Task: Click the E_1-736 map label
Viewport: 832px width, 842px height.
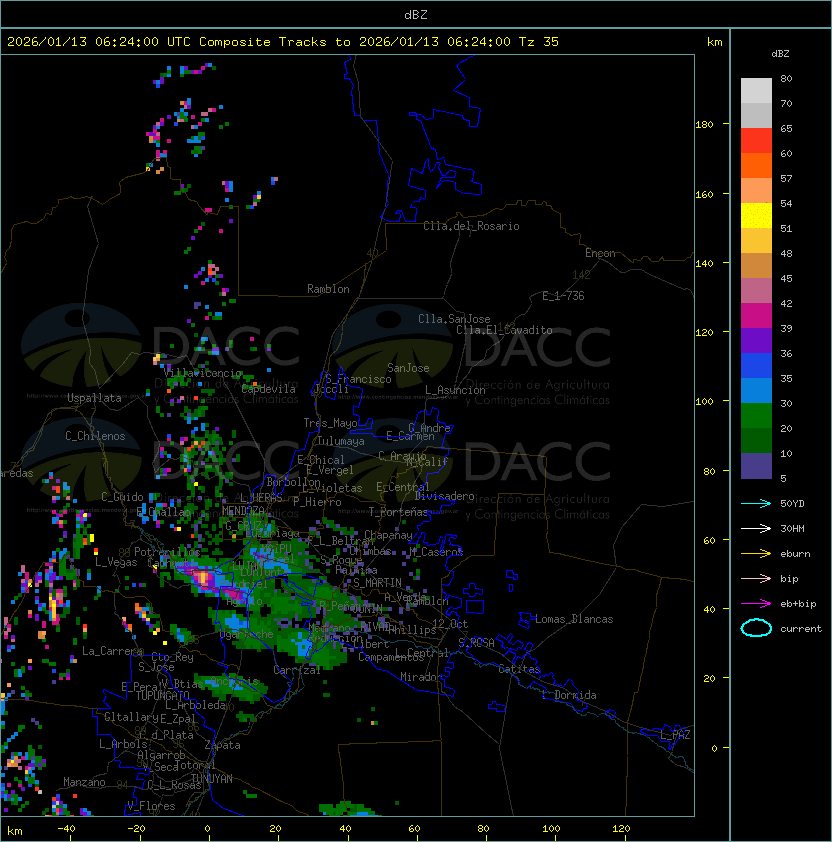Action: [x=563, y=296]
